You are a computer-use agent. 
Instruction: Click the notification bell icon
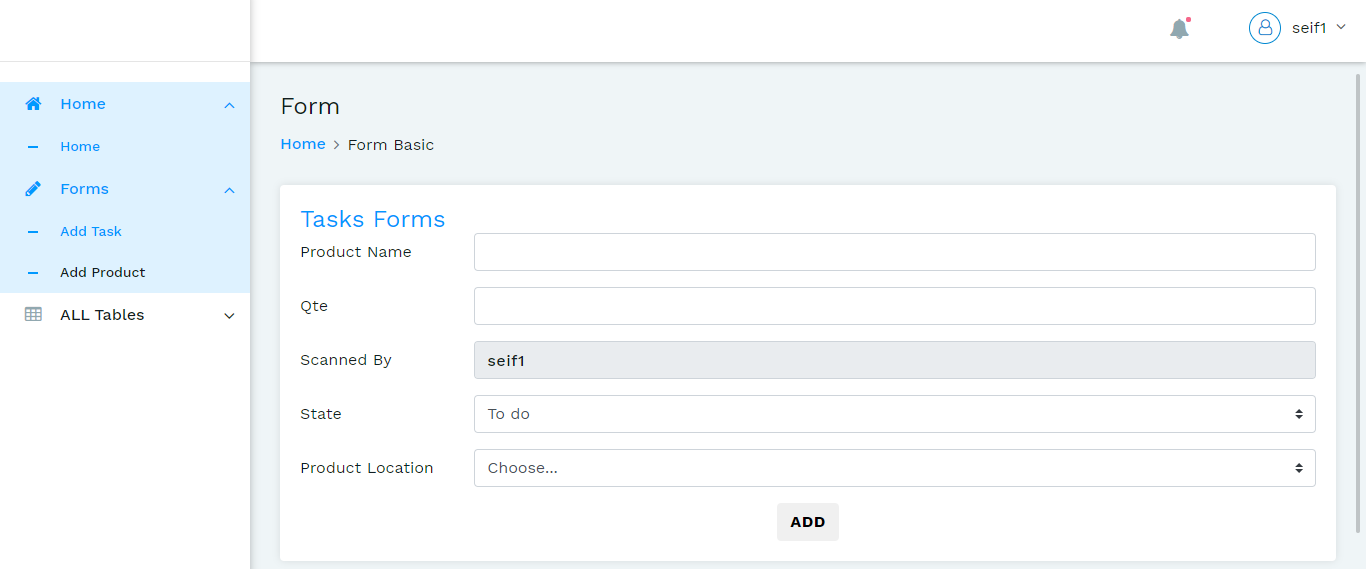tap(1180, 29)
